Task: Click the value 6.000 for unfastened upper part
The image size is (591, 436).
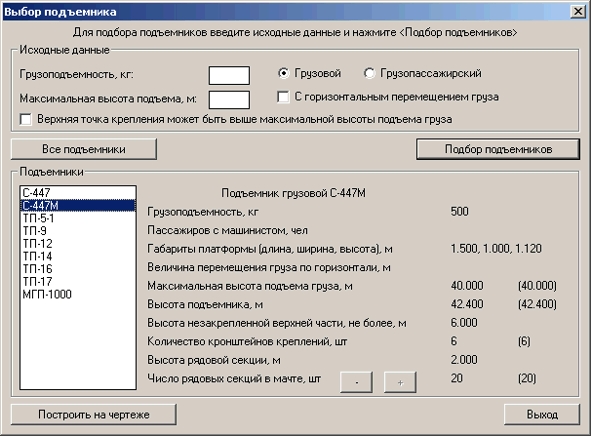Action: 464,323
